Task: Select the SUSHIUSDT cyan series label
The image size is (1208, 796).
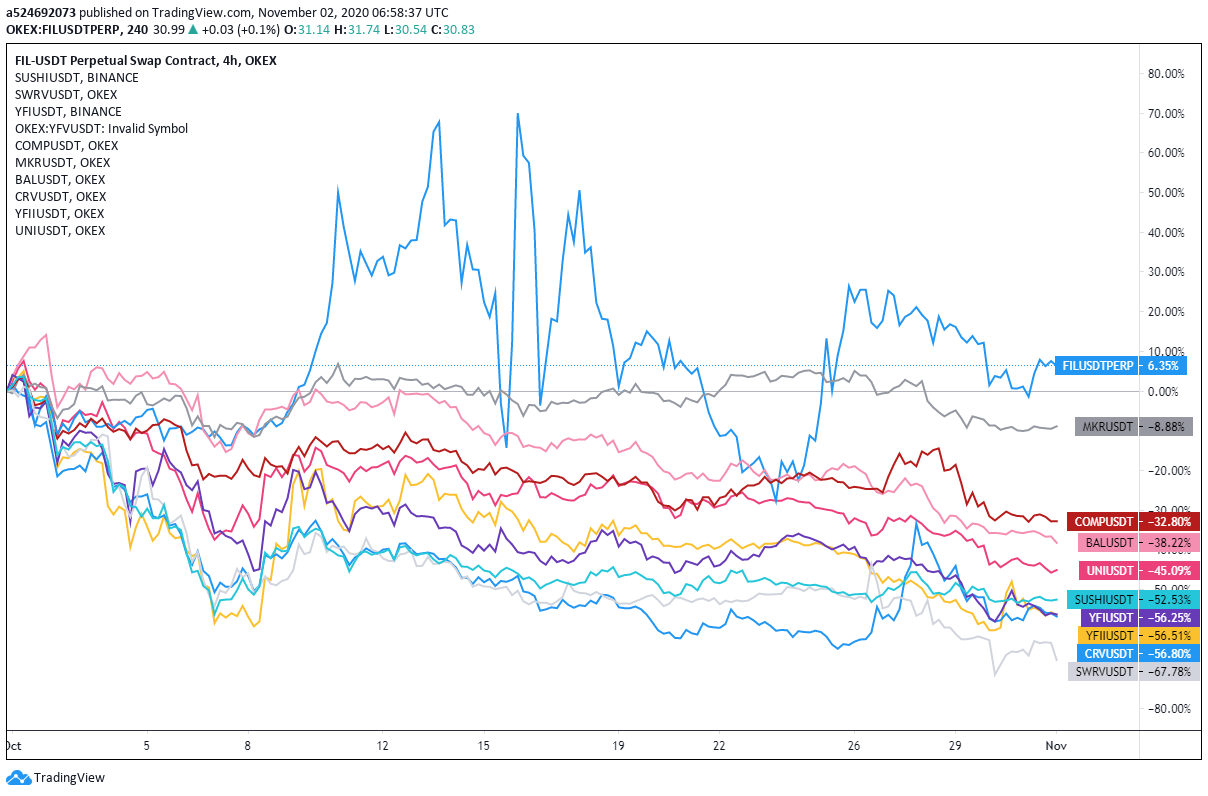Action: coord(1103,599)
